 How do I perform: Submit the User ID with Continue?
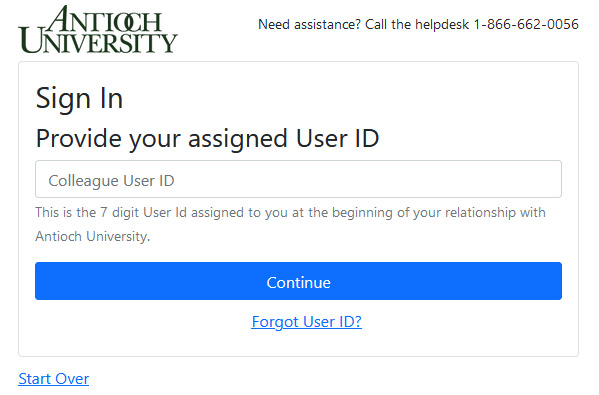[x=298, y=281]
